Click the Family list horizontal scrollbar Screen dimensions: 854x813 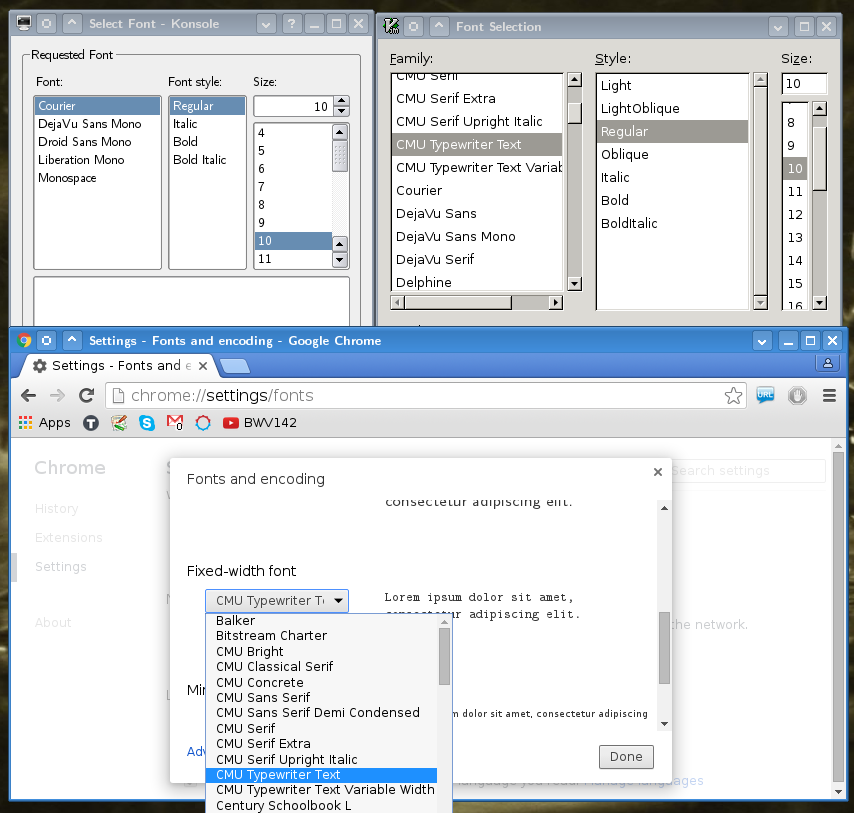(477, 302)
